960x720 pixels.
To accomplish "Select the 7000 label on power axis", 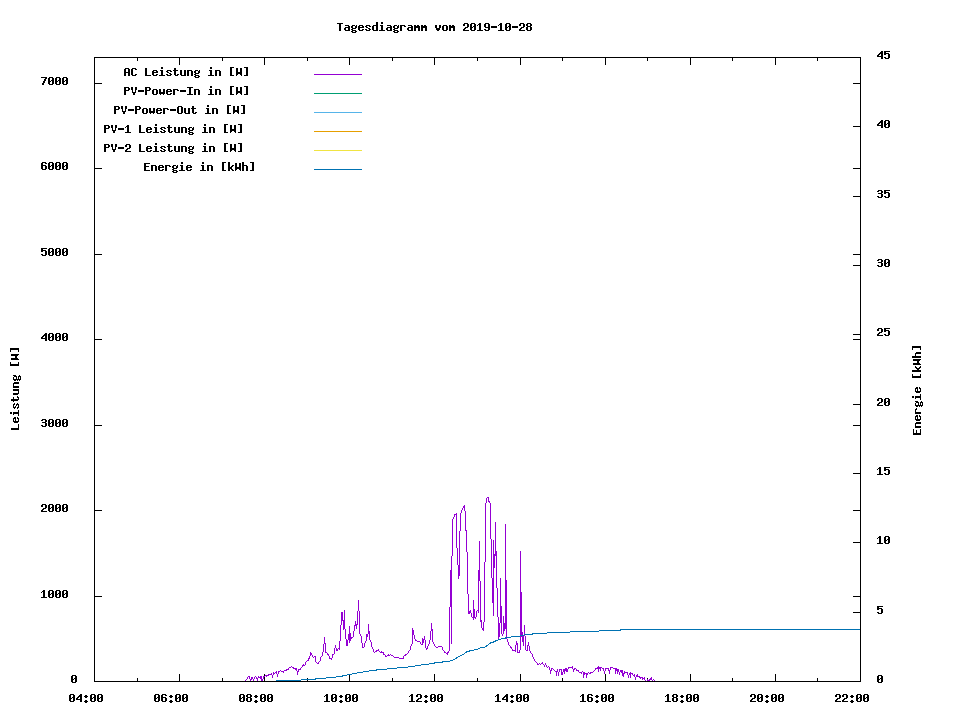I will [x=53, y=82].
